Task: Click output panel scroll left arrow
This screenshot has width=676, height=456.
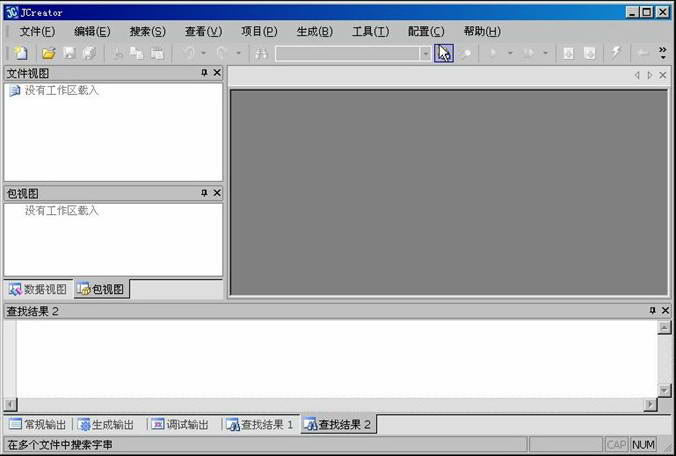Action: coord(11,405)
